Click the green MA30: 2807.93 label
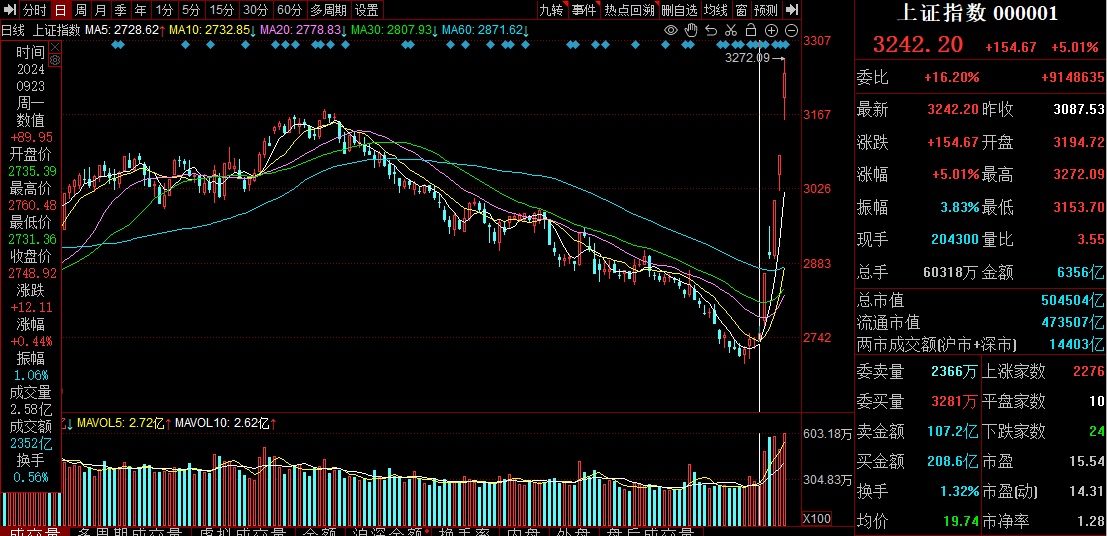The width and height of the screenshot is (1107, 536). pyautogui.click(x=393, y=30)
